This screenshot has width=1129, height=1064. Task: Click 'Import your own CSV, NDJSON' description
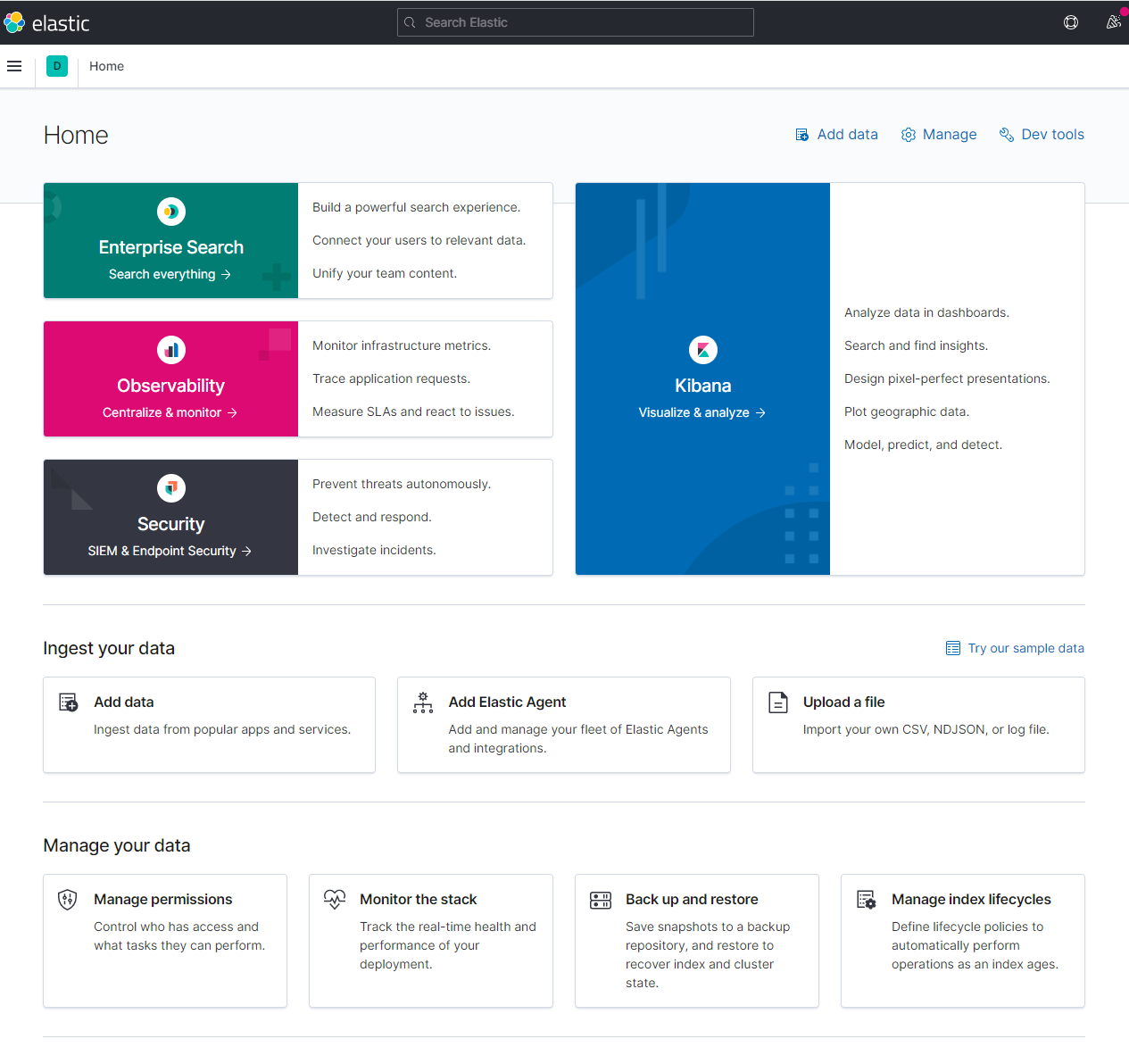pyautogui.click(x=926, y=729)
